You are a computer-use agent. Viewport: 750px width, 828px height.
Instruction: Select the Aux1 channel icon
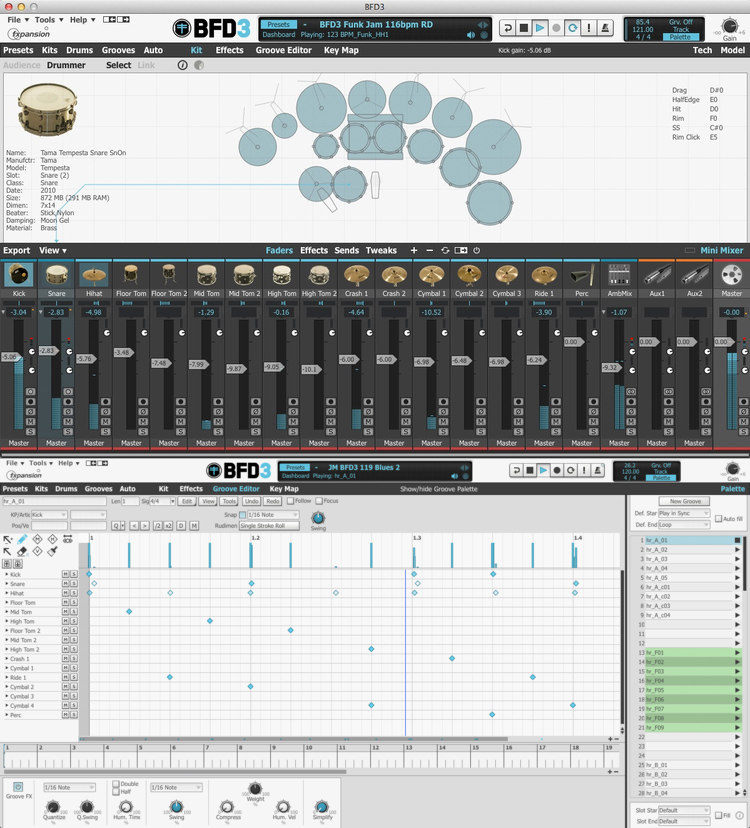657,275
